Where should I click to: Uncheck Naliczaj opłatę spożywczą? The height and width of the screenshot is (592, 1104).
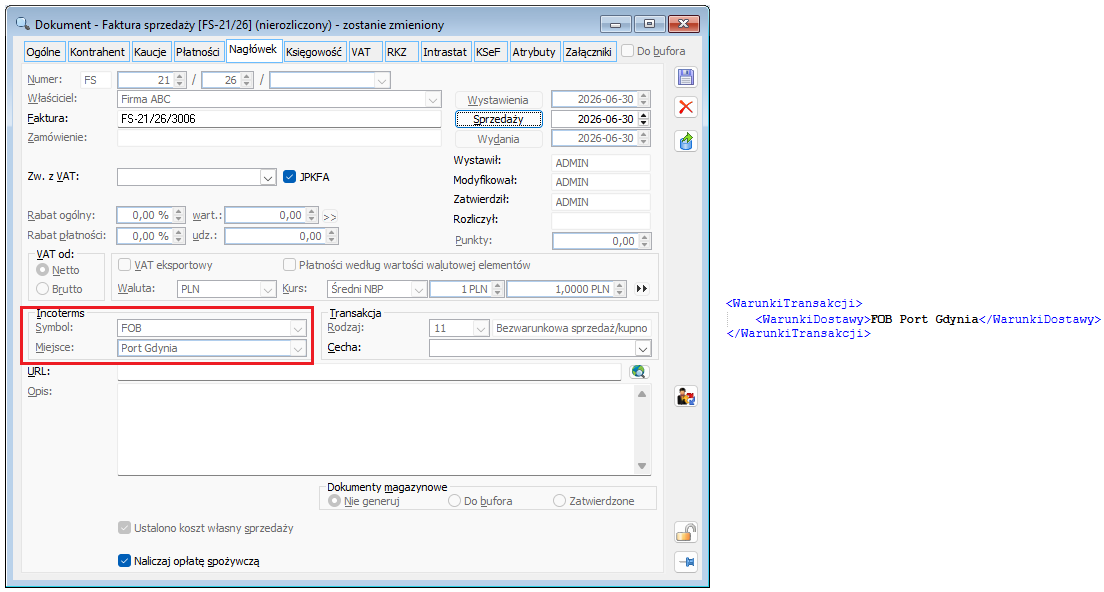tap(125, 561)
